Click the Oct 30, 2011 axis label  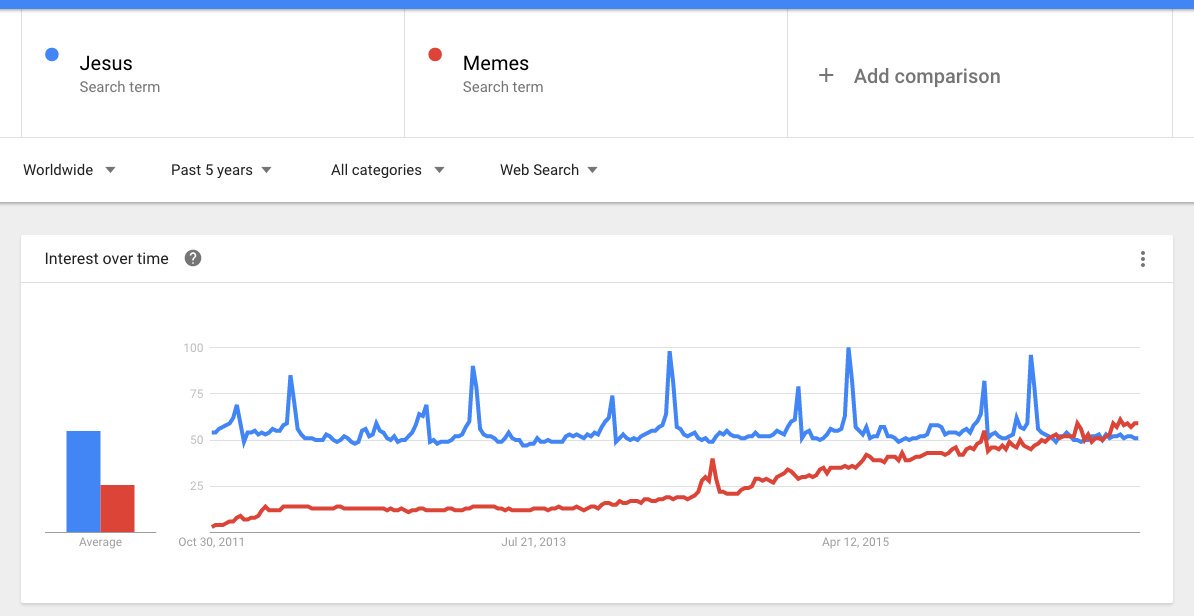(x=211, y=542)
